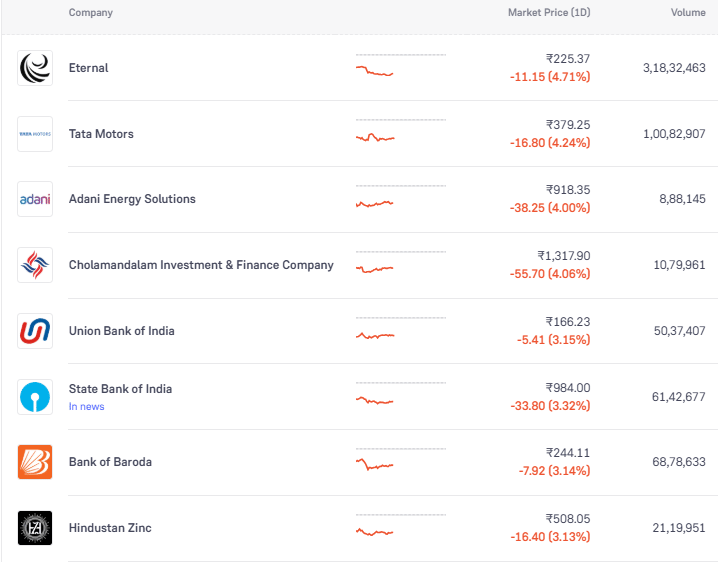Click the Eternal price sparkline chart
Viewport: 718px width, 562px height.
pos(375,71)
